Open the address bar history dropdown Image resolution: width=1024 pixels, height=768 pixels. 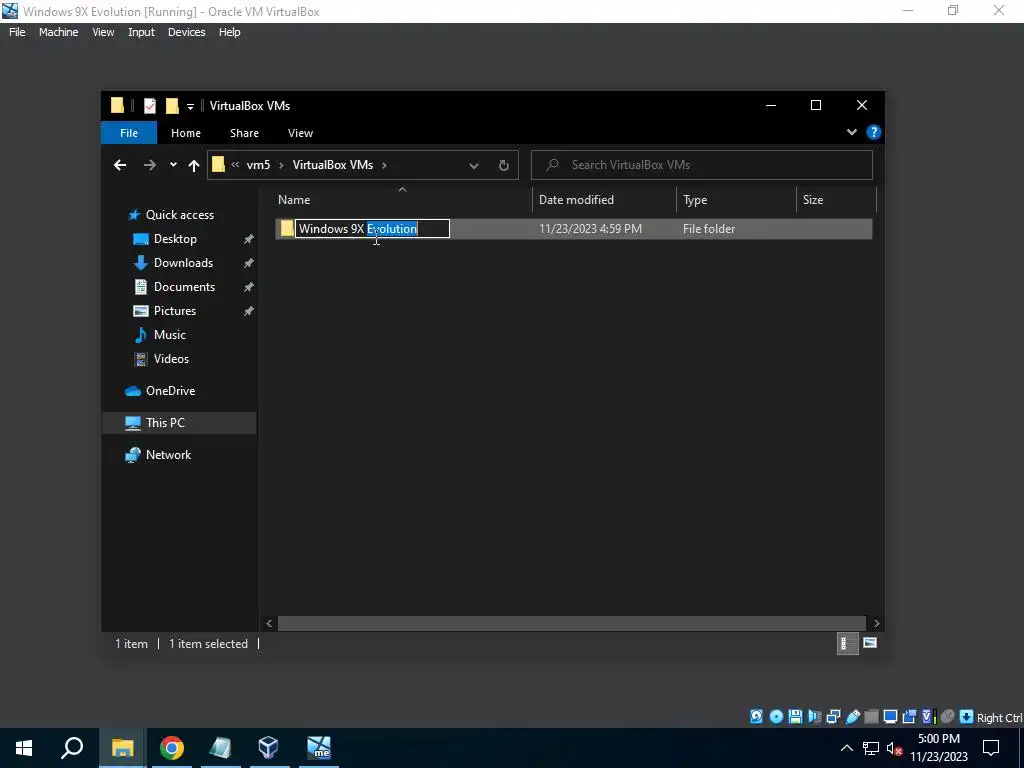[x=474, y=165]
